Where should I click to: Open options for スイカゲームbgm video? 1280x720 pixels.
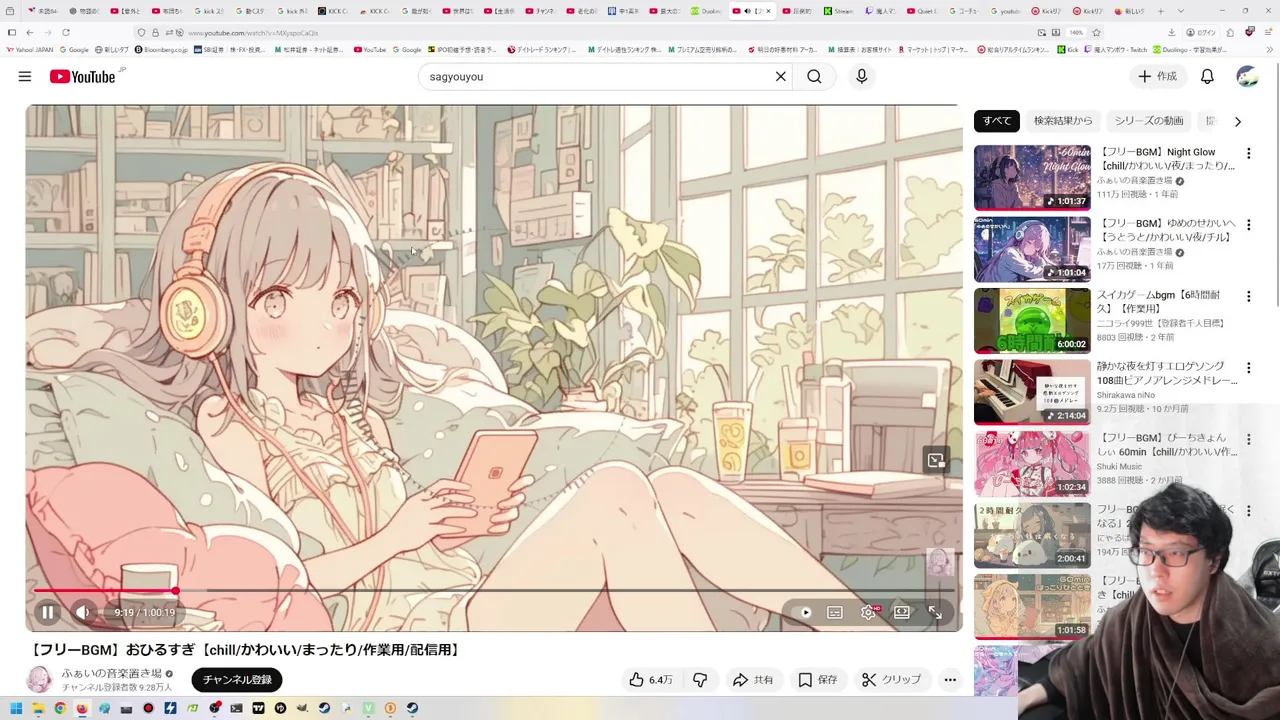tap(1248, 296)
